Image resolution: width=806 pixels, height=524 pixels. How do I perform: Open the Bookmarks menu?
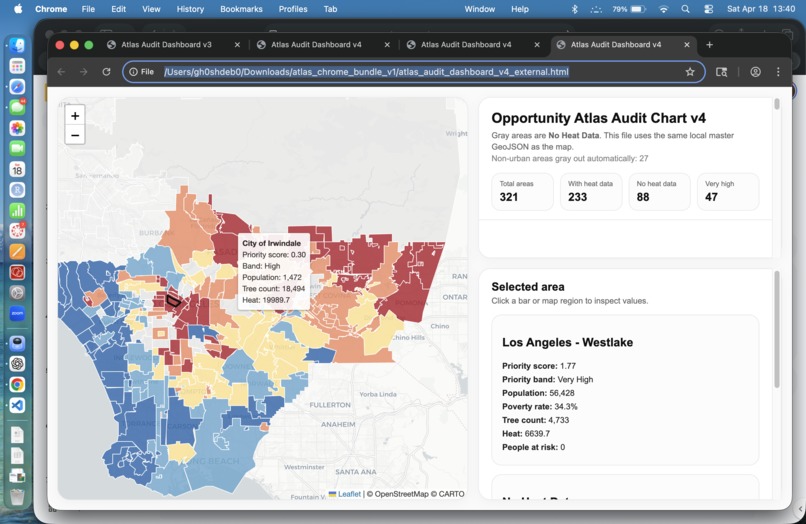(241, 9)
